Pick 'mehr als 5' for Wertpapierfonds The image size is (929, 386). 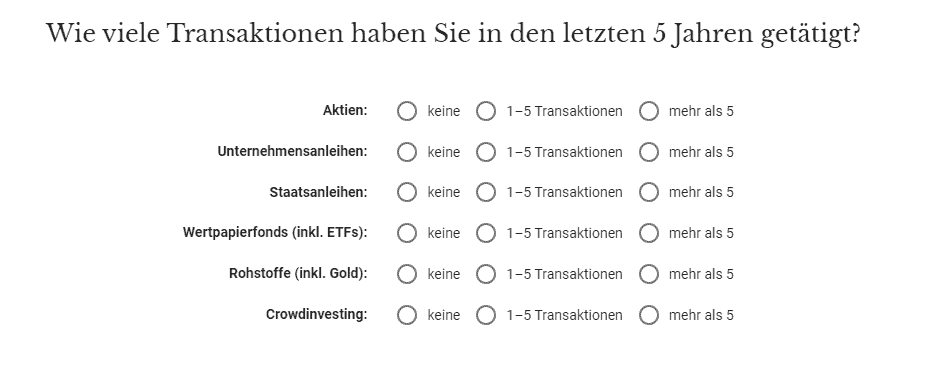pos(649,233)
